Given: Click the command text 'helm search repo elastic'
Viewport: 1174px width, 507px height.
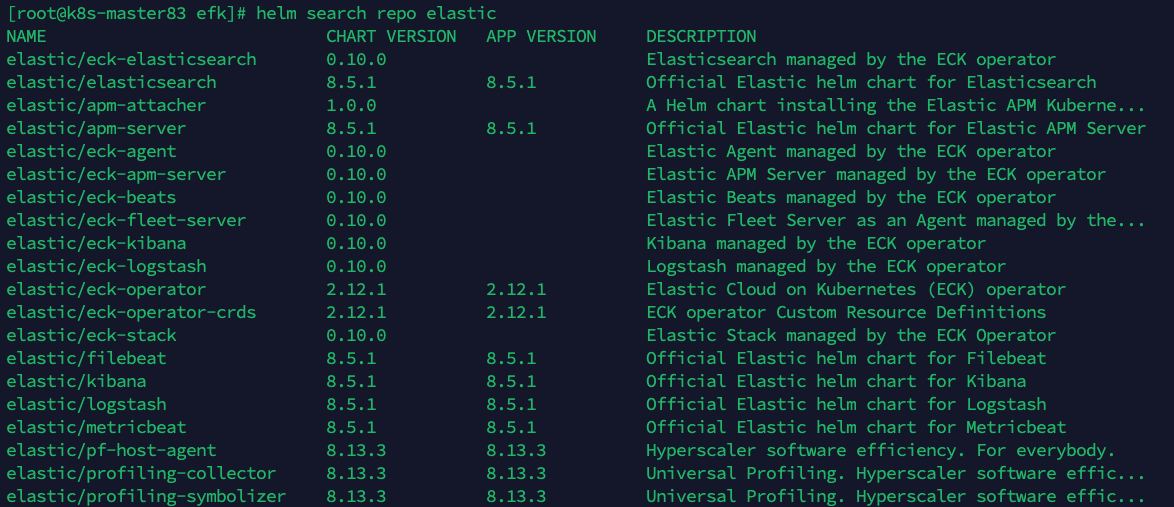Looking at the screenshot, I should tap(376, 13).
